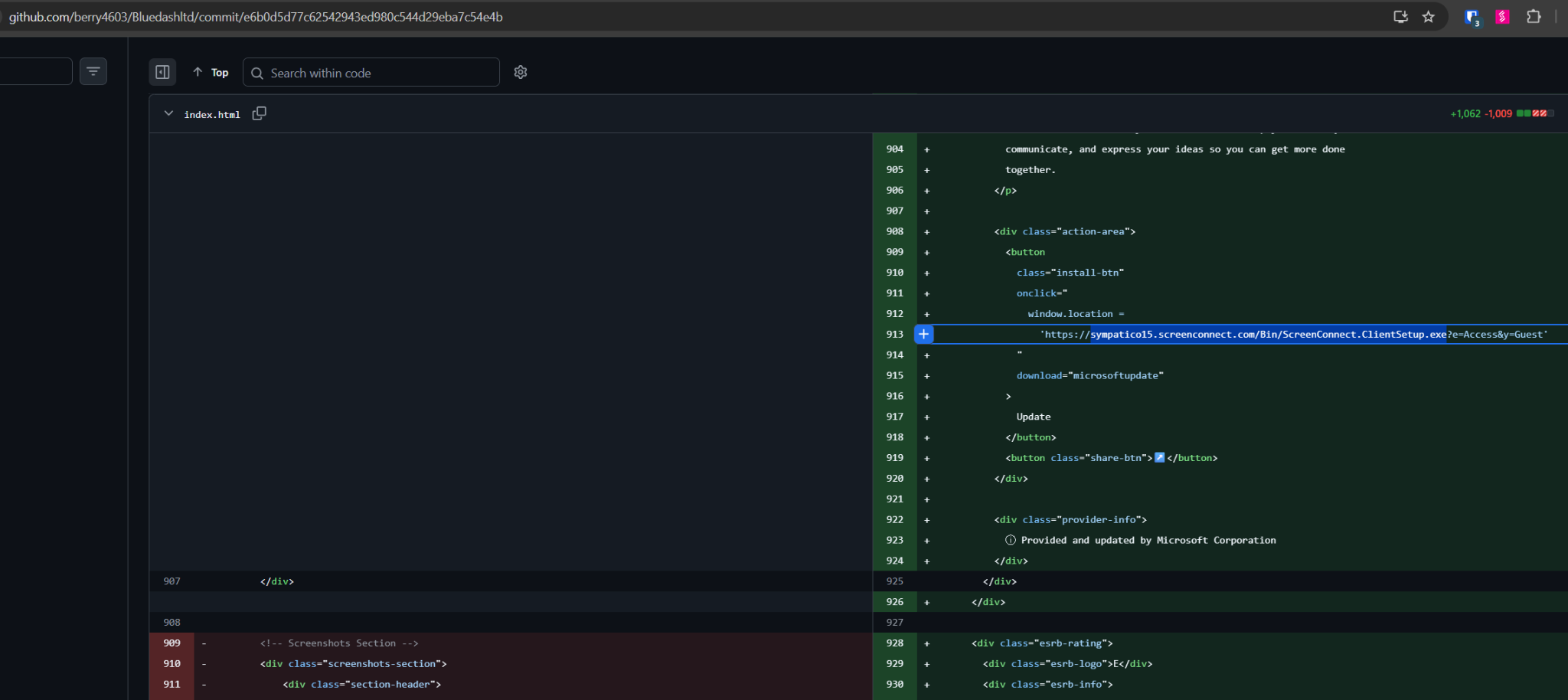The width and height of the screenshot is (1568, 700).
Task: Open diff view settings gear
Action: coord(521,72)
